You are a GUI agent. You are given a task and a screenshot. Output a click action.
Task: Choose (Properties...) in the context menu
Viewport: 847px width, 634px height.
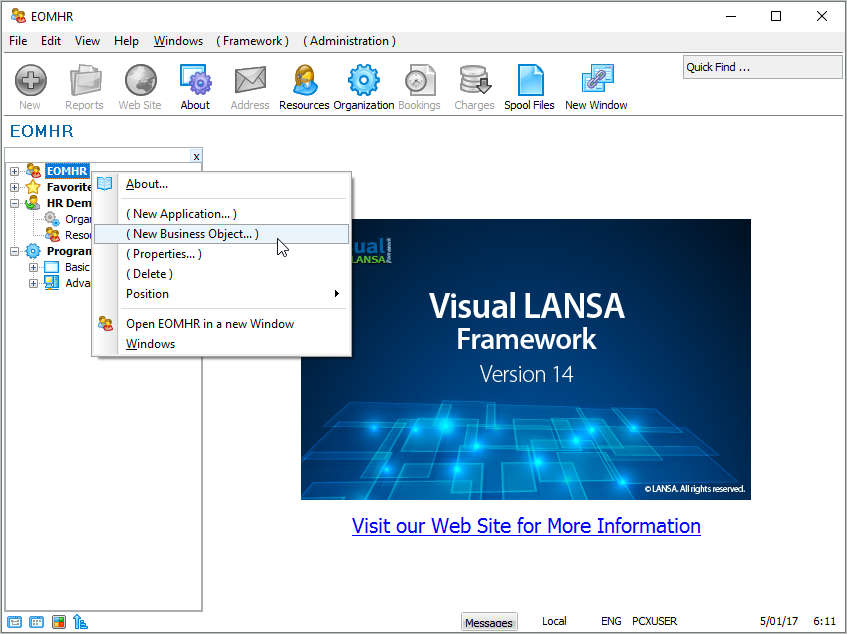(221, 254)
